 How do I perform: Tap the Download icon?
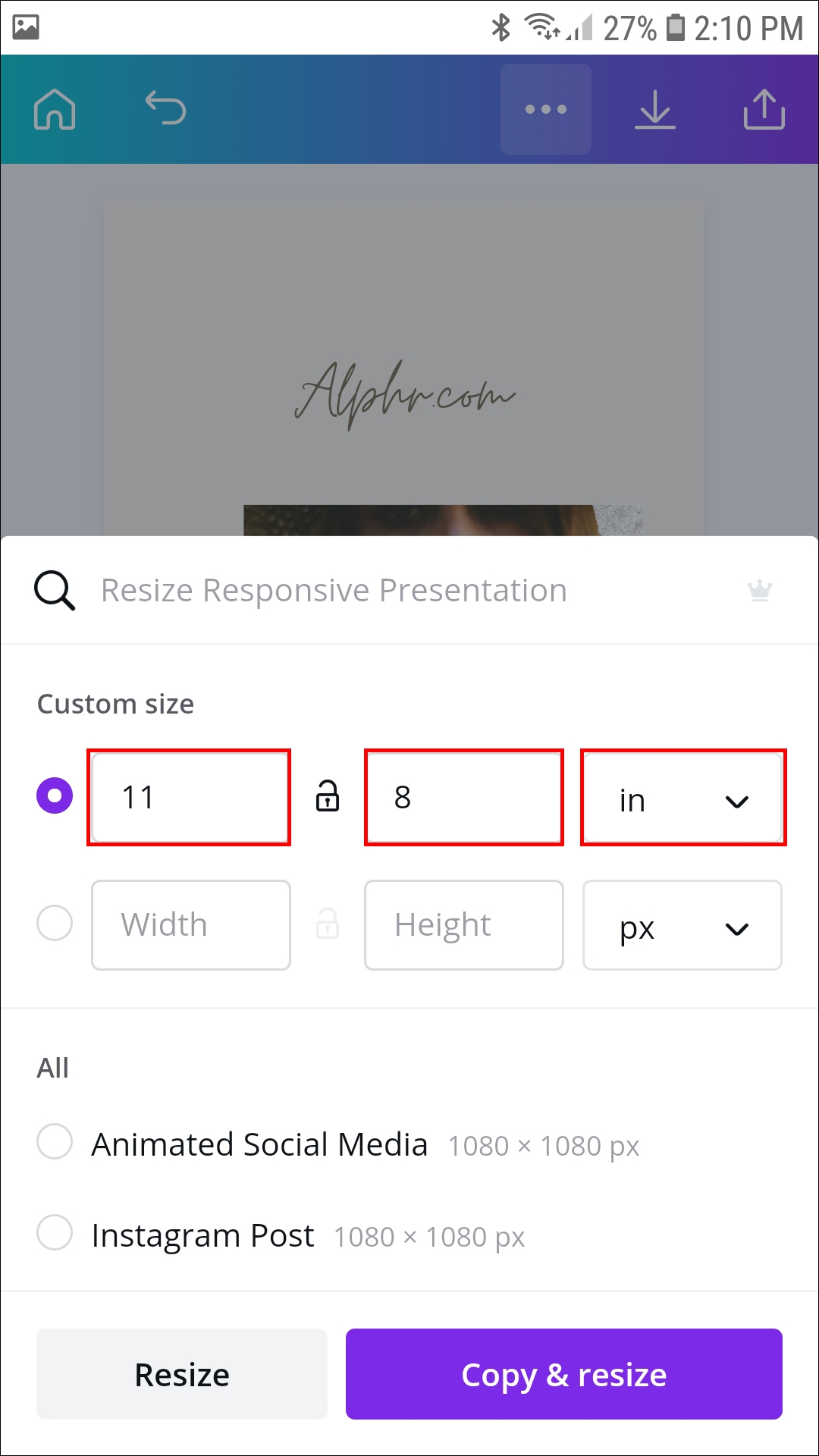tap(654, 109)
